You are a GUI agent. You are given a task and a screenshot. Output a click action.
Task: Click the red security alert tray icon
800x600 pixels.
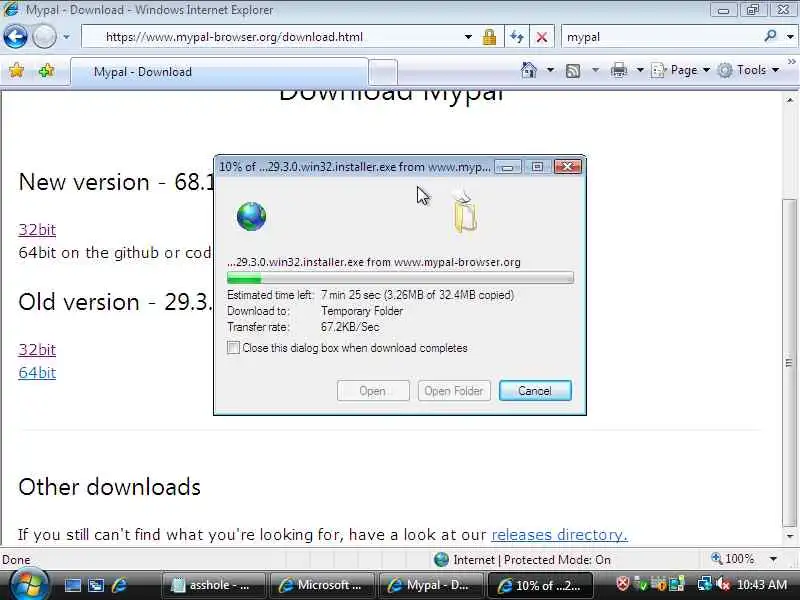[622, 584]
